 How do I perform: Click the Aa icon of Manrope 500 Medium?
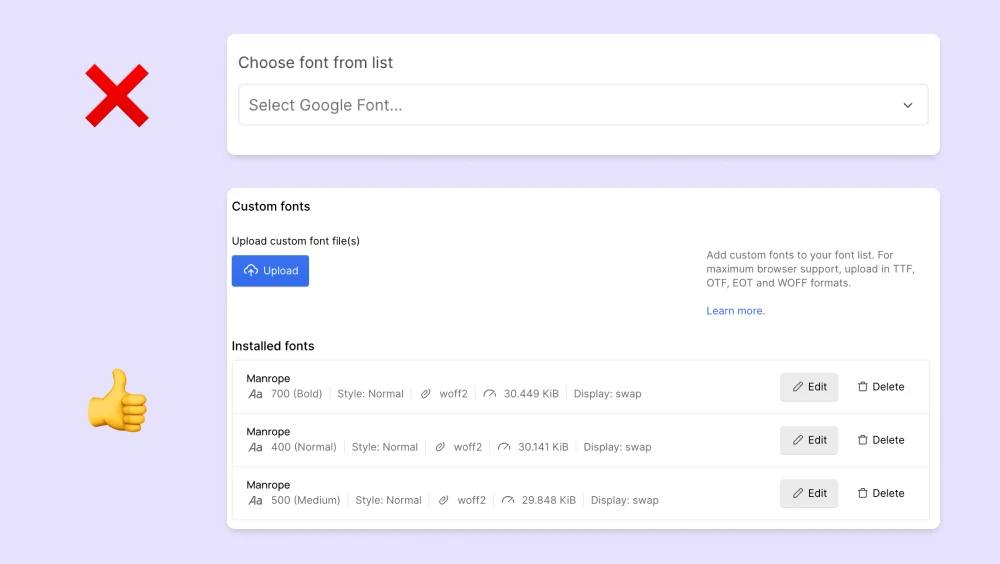click(255, 500)
